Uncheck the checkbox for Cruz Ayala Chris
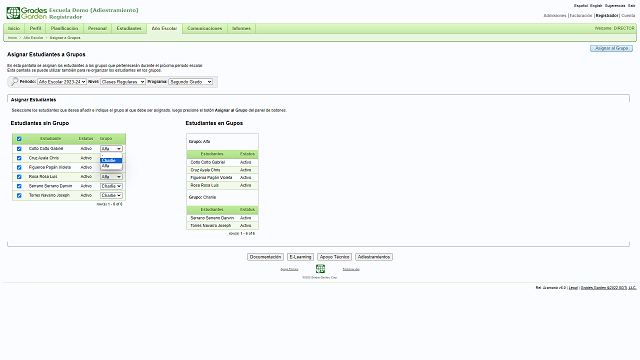This screenshot has width=640, height=360. click(x=19, y=158)
